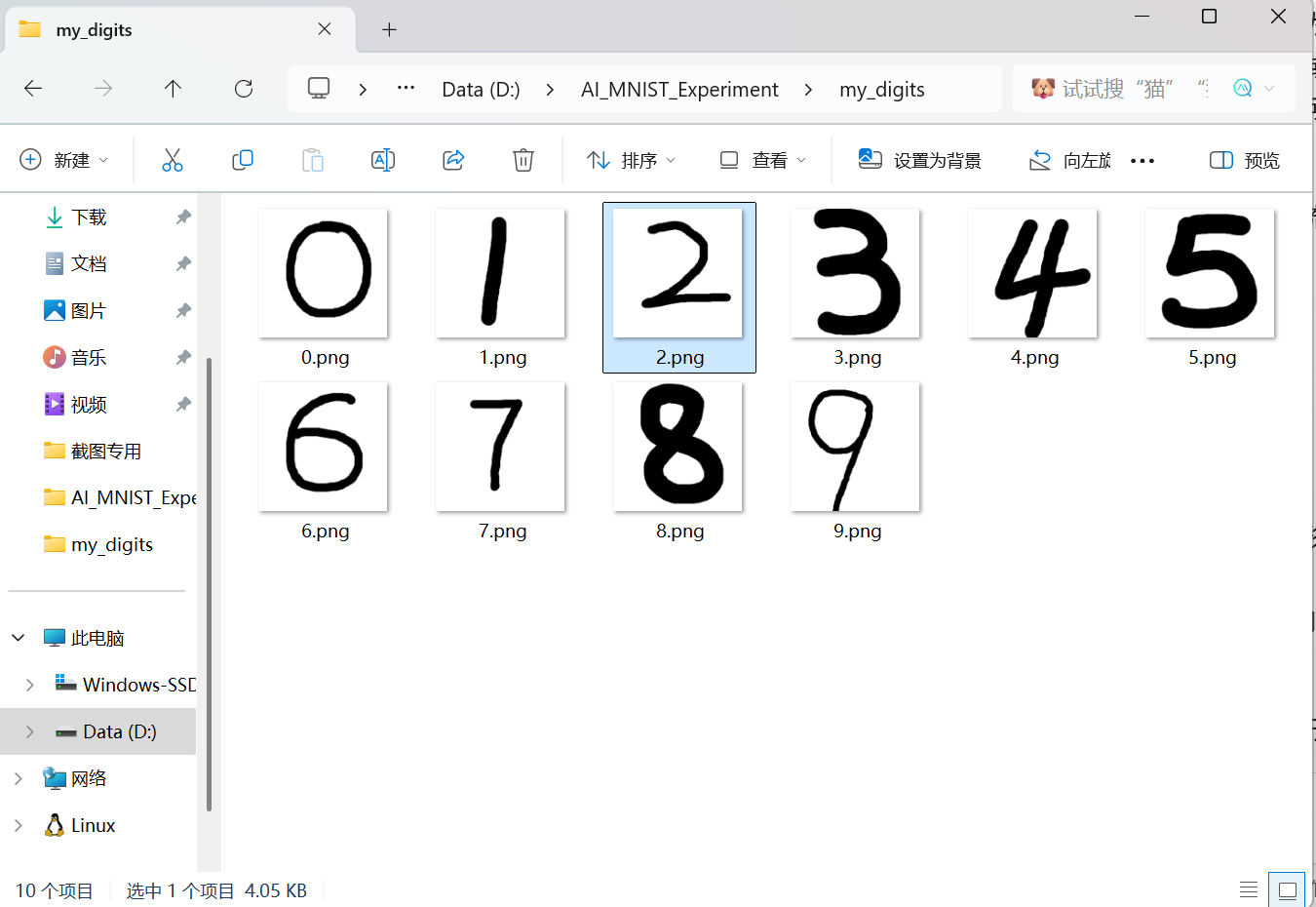Screen dimensions: 1316x907
Task: Switch to details list view icon
Action: pyautogui.click(x=1249, y=889)
